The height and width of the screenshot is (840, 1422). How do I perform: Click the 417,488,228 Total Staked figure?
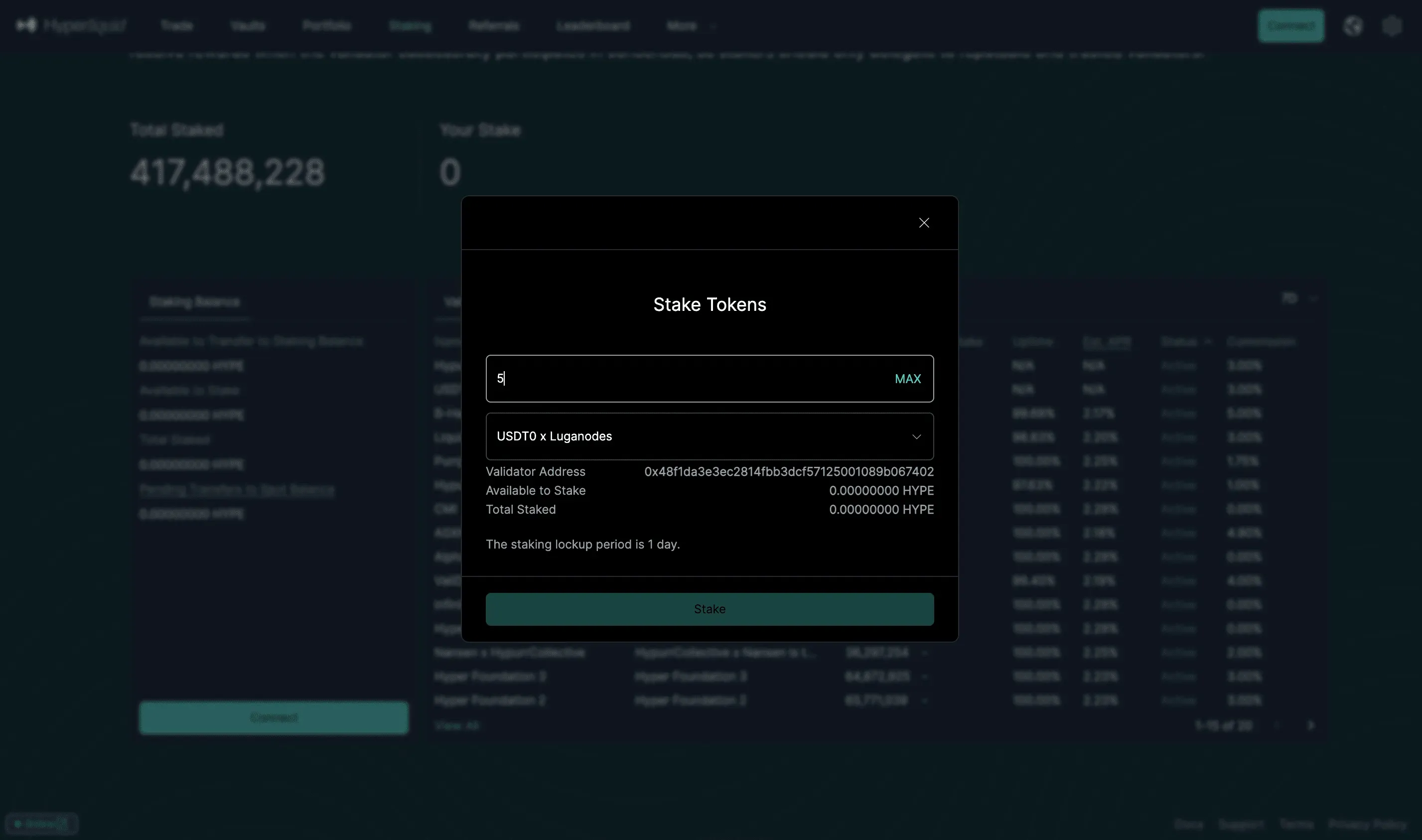[227, 173]
